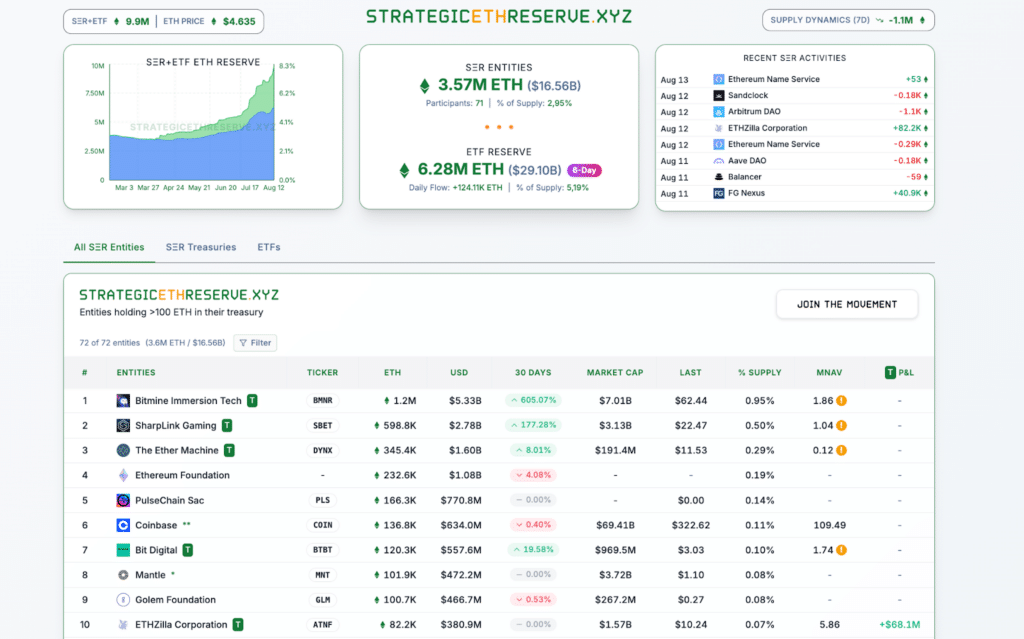This screenshot has width=1024, height=639.
Task: Click the JOIN THE MOVEMENT button
Action: [847, 304]
